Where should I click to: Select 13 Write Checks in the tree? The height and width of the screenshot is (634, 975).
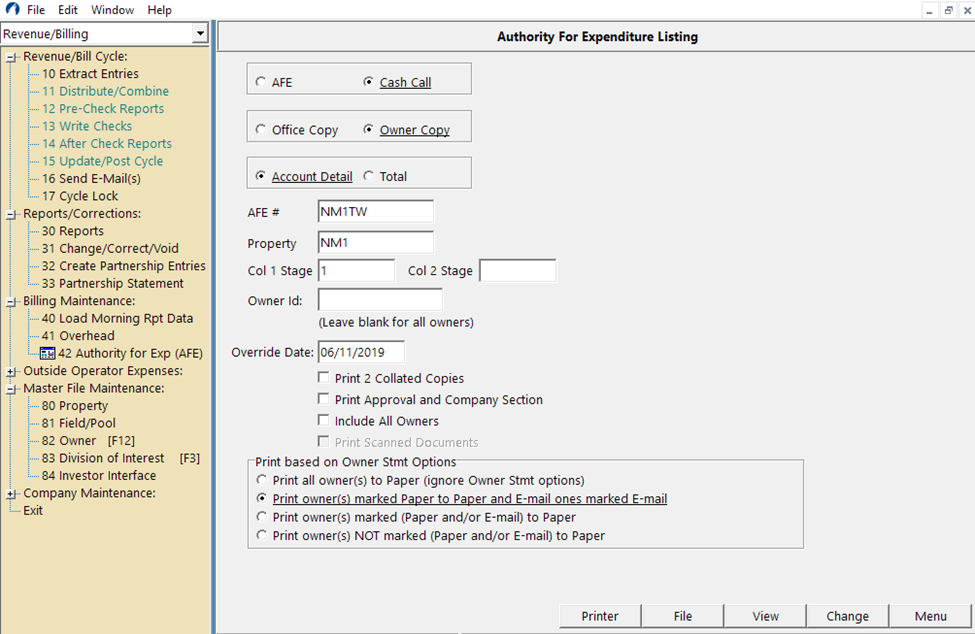point(90,126)
